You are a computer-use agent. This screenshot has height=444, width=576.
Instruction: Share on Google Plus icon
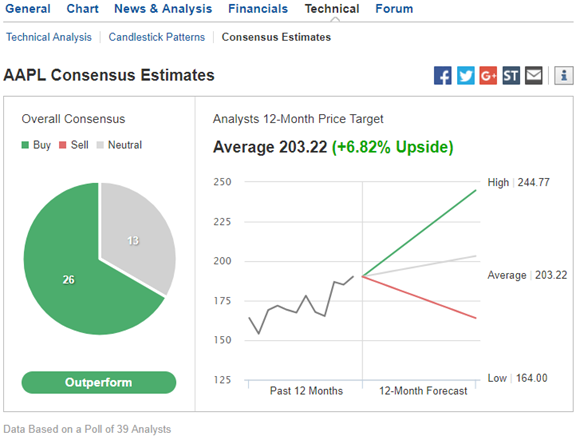click(x=488, y=76)
